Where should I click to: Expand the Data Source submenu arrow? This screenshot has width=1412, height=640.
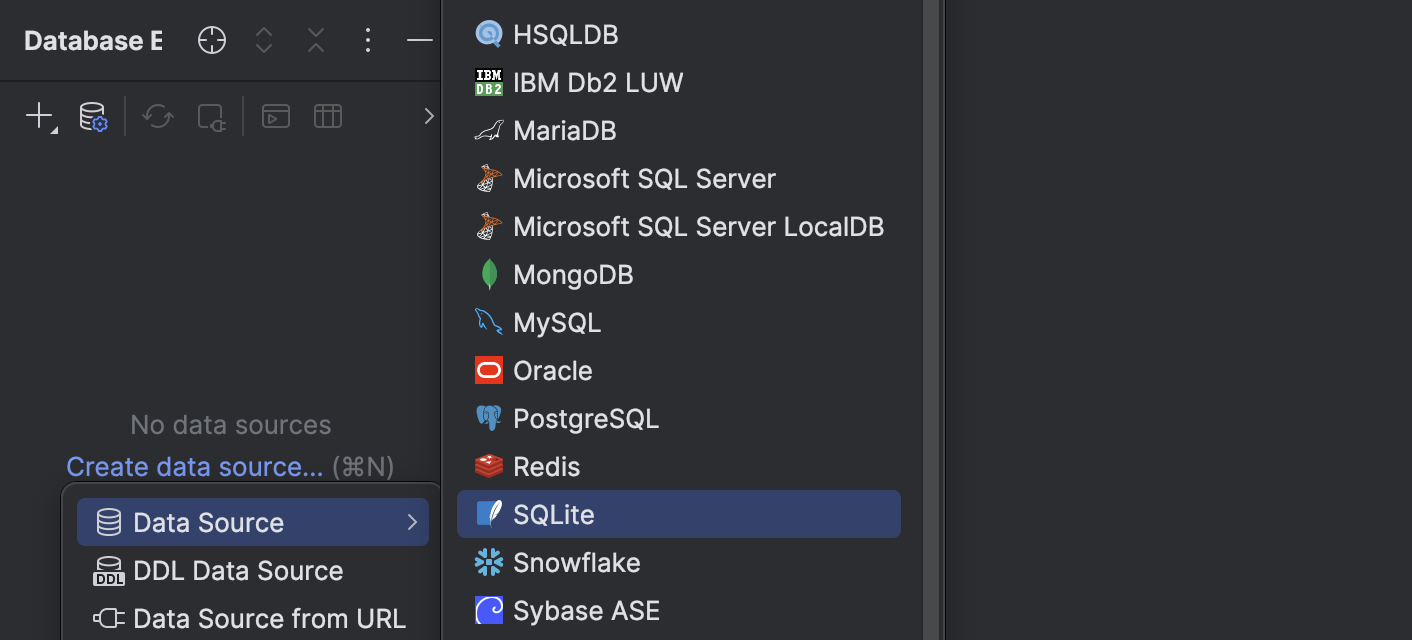[x=411, y=521]
